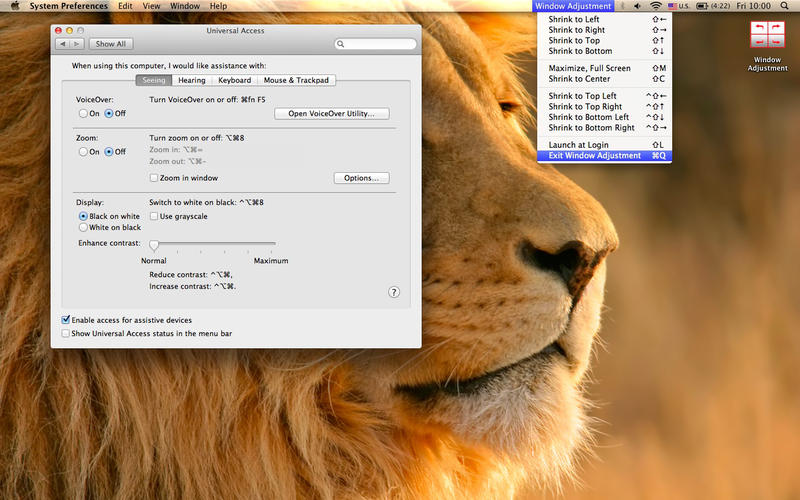Image resolution: width=800 pixels, height=500 pixels.
Task: Click the U.S. flag input source icon
Action: pyautogui.click(x=672, y=6)
